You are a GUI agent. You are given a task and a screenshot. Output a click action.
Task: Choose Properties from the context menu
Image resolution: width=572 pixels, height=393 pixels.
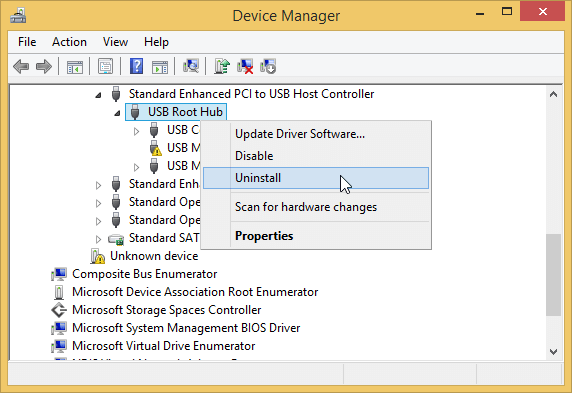point(316,236)
